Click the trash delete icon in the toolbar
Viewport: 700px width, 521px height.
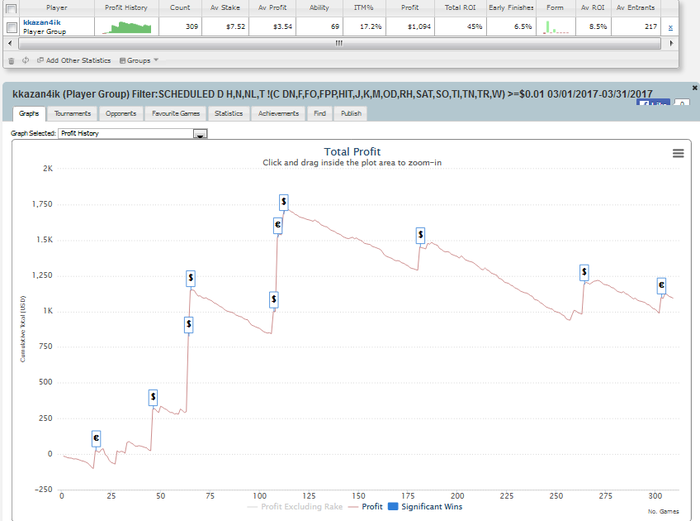pyautogui.click(x=11, y=61)
